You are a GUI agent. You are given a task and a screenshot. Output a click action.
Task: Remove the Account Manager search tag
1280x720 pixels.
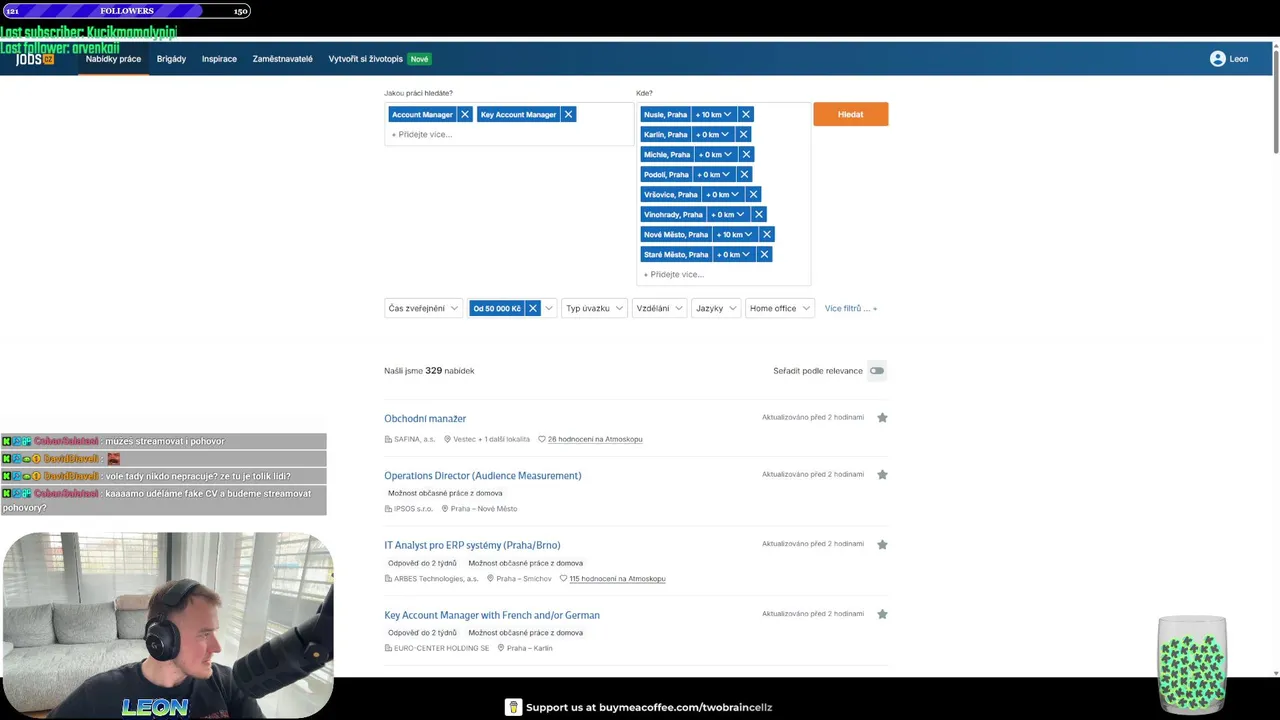coord(465,115)
